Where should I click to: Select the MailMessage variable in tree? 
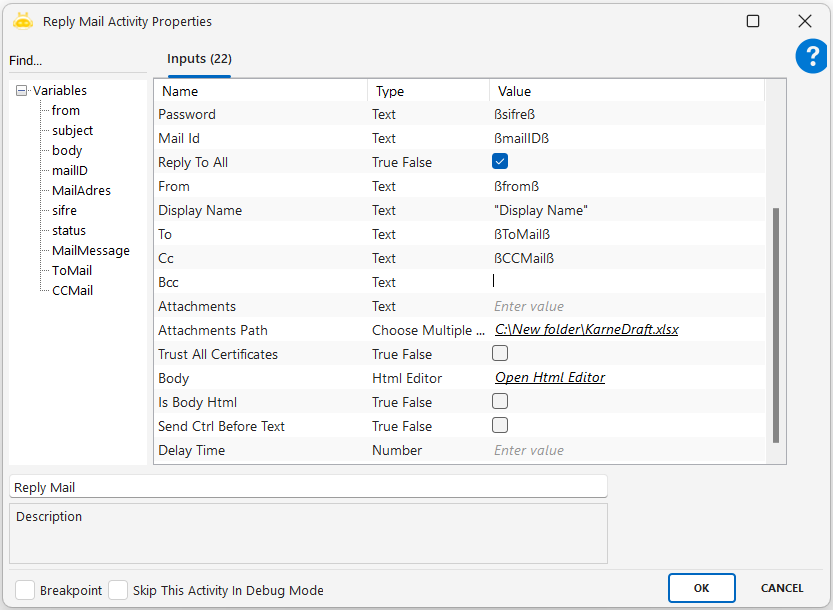(x=90, y=251)
